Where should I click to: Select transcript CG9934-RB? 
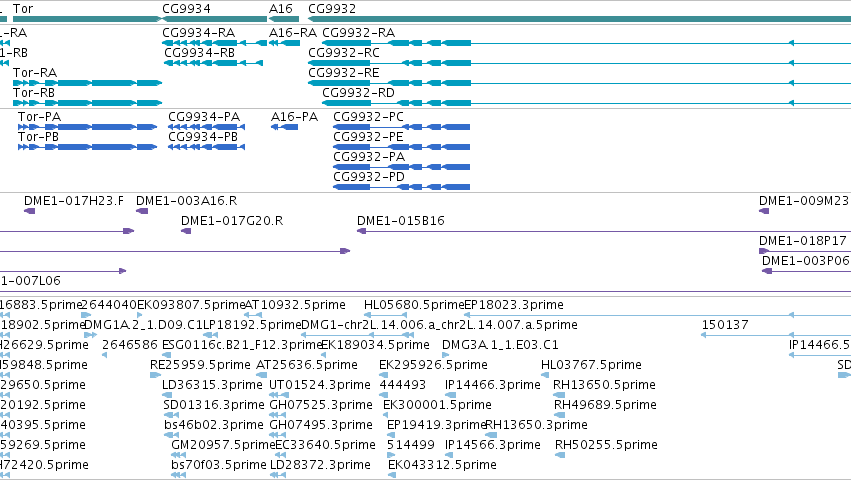200,53
